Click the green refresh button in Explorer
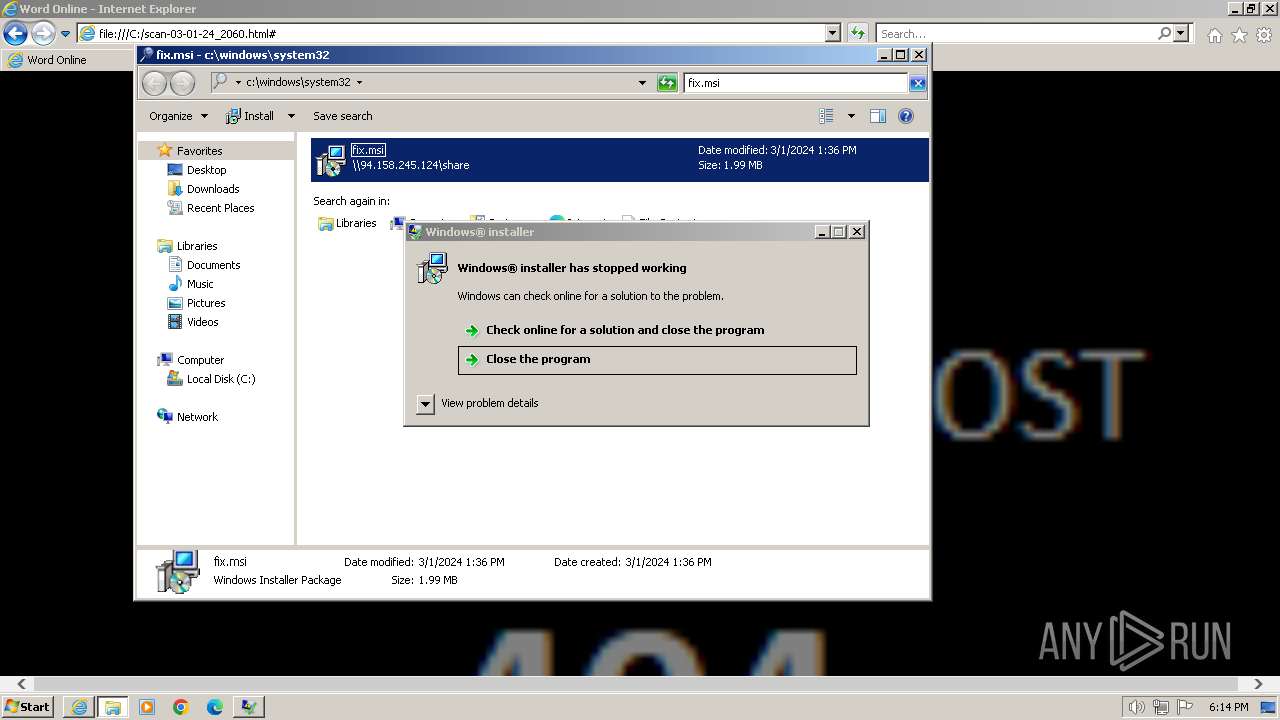1280x720 pixels. tap(667, 83)
